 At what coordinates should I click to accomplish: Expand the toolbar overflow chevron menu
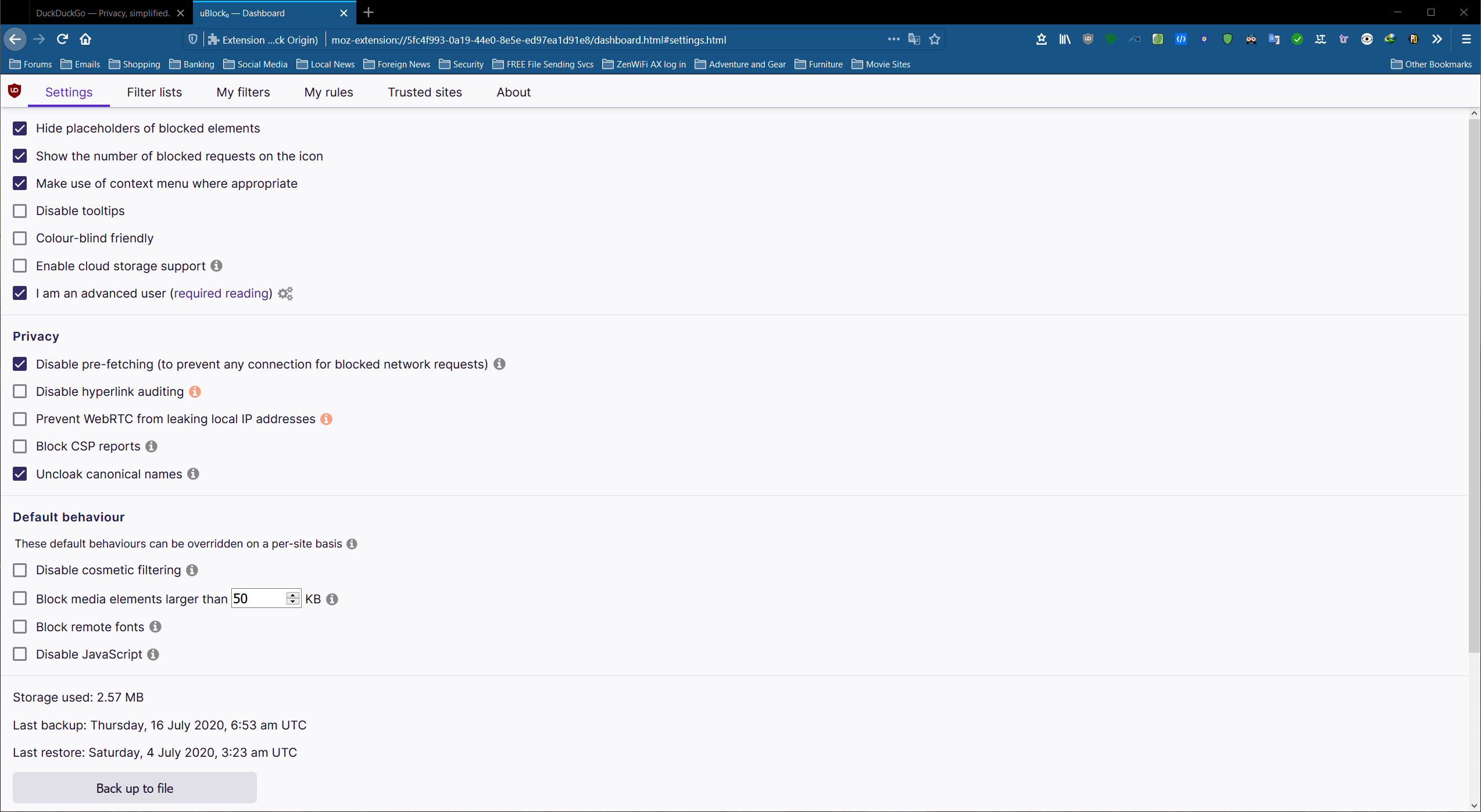(x=1437, y=40)
